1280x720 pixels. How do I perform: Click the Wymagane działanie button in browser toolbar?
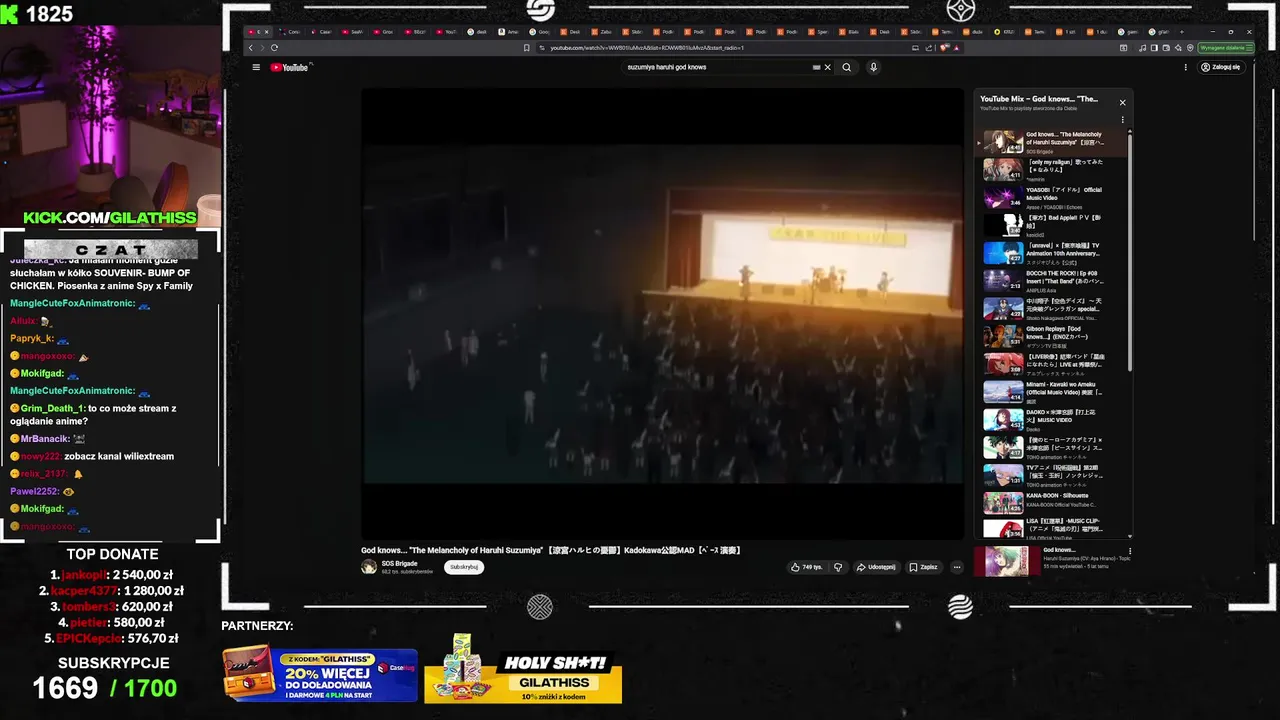coord(1225,47)
